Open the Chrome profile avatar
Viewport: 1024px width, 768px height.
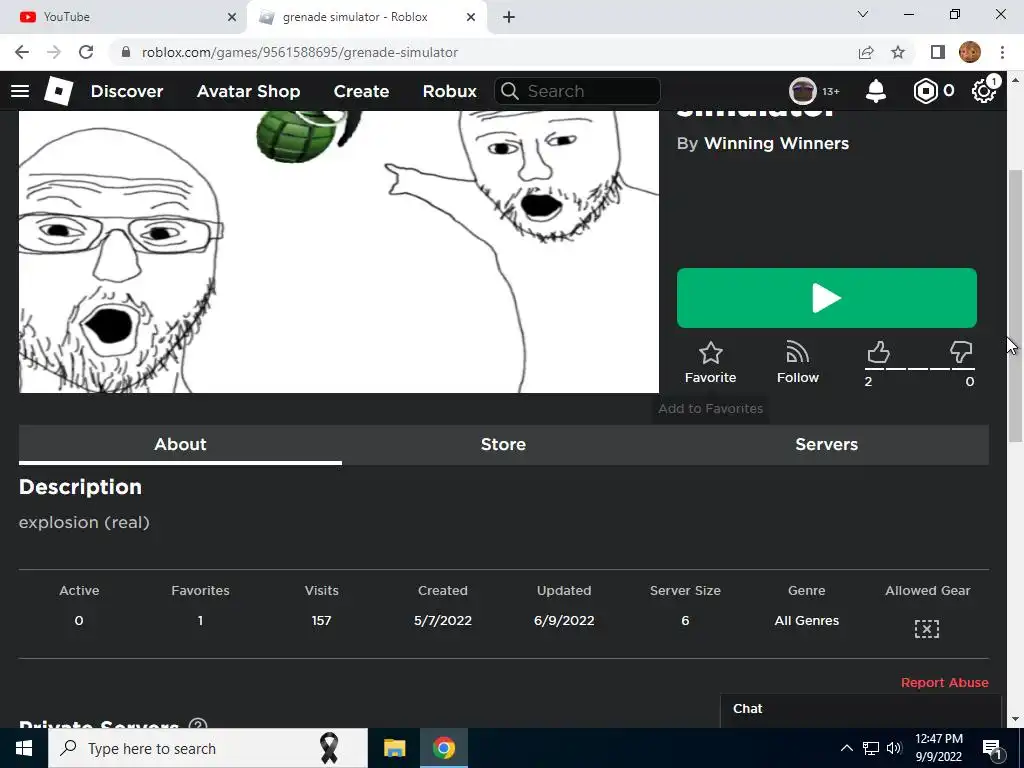[970, 52]
